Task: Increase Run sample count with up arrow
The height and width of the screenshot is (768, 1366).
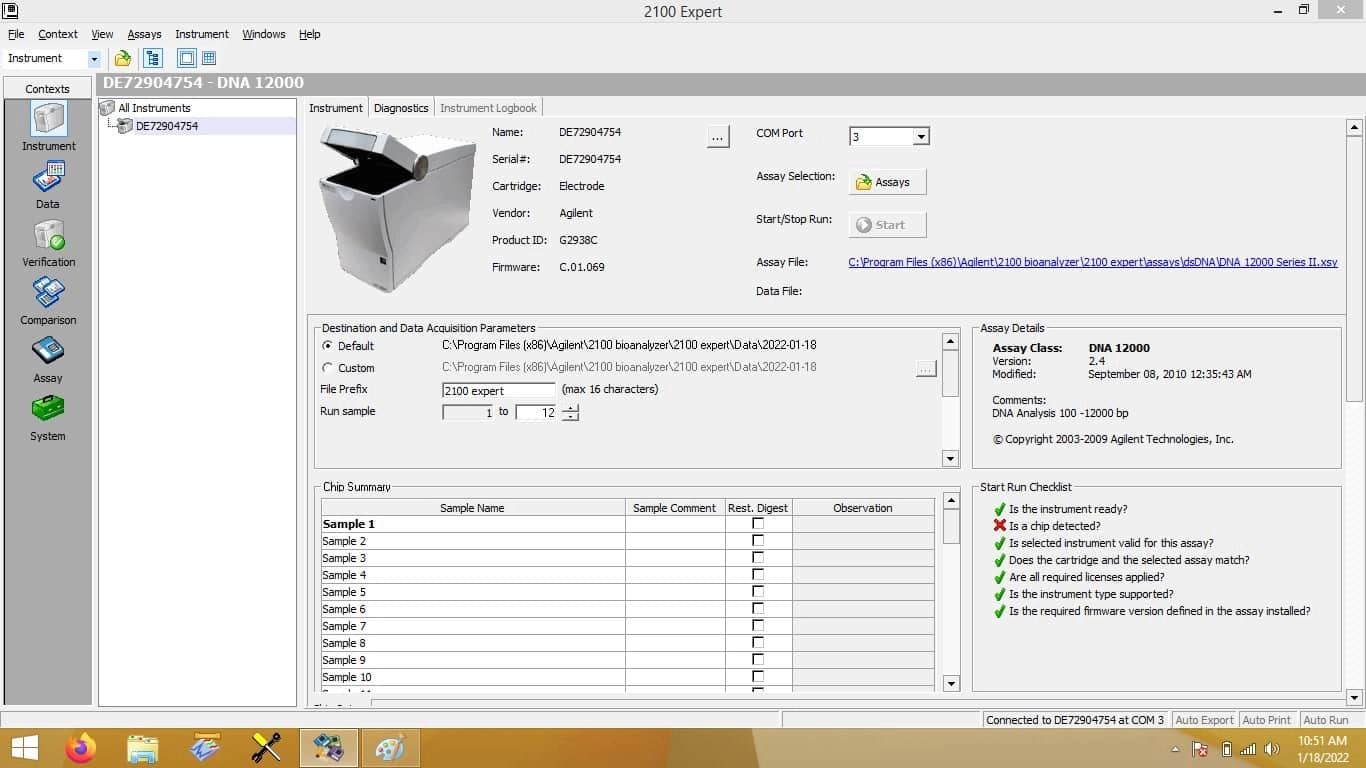Action: pos(570,408)
